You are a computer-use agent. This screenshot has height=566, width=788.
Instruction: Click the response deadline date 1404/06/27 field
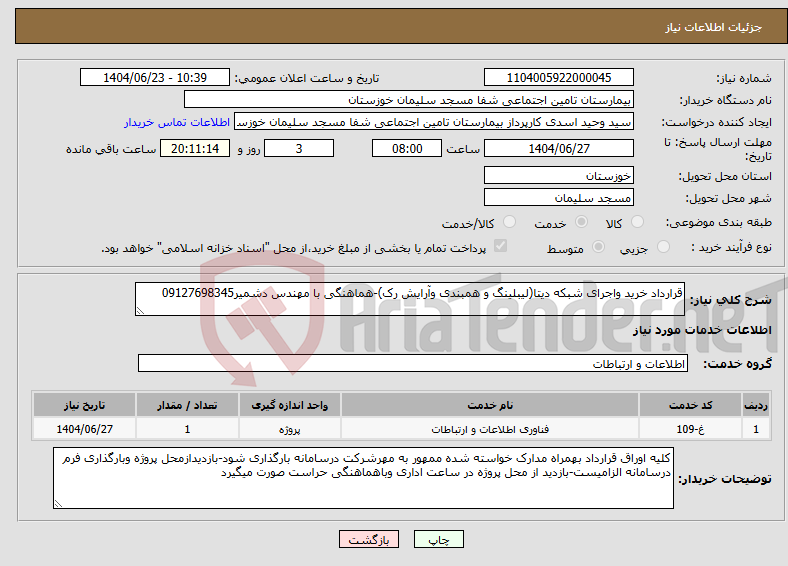pyautogui.click(x=559, y=148)
